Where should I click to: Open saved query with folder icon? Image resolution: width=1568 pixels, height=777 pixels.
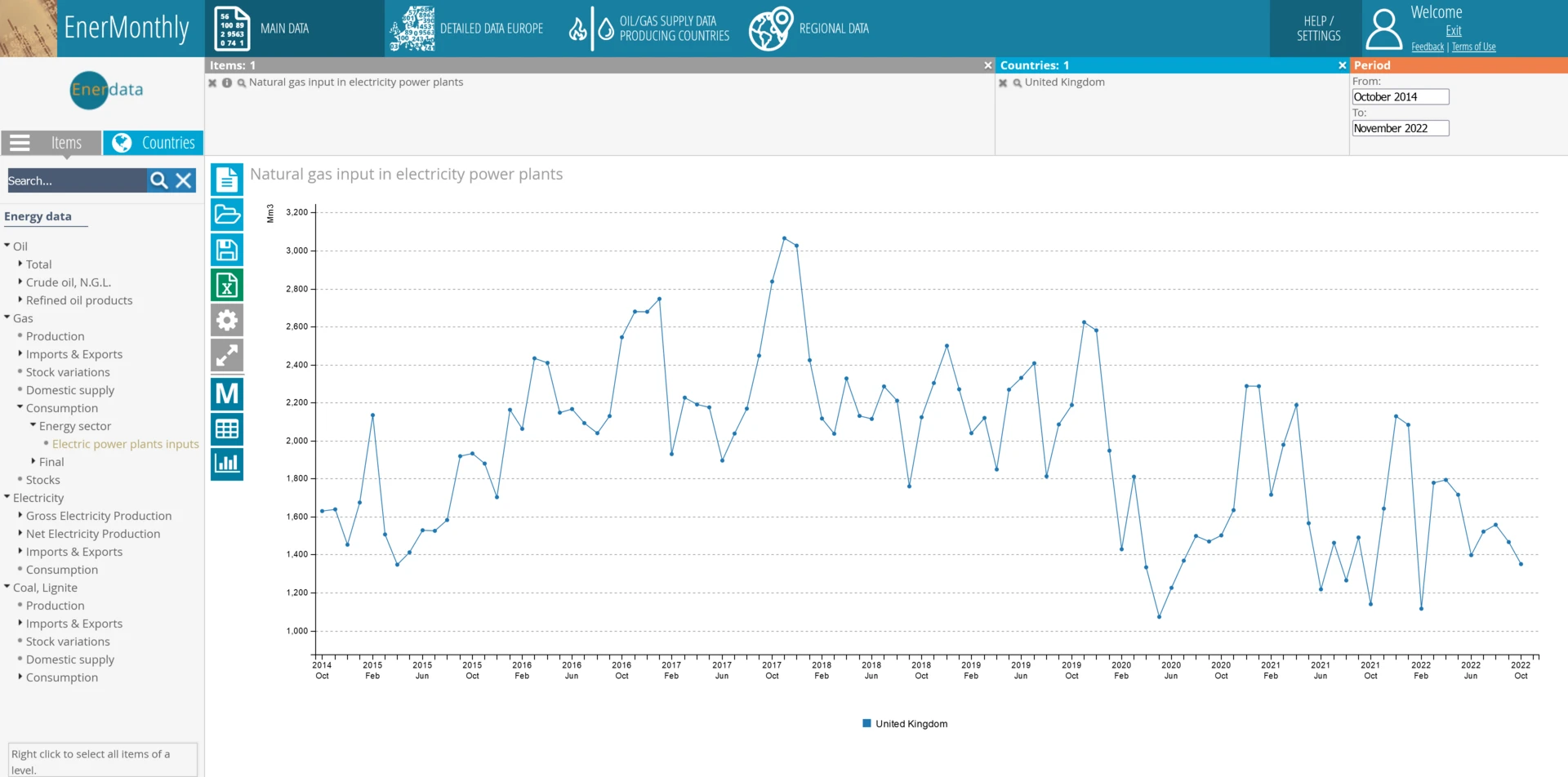coord(227,215)
